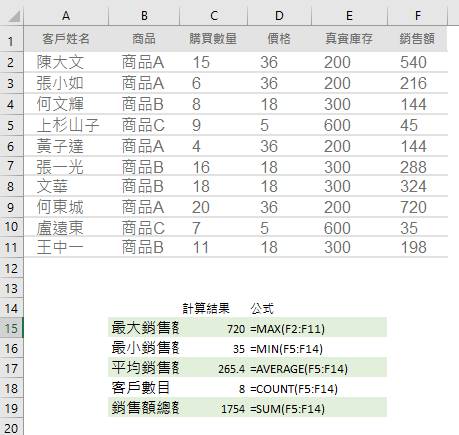The width and height of the screenshot is (459, 435).
Task: Click the result cell showing 1754
Action: 214,408
